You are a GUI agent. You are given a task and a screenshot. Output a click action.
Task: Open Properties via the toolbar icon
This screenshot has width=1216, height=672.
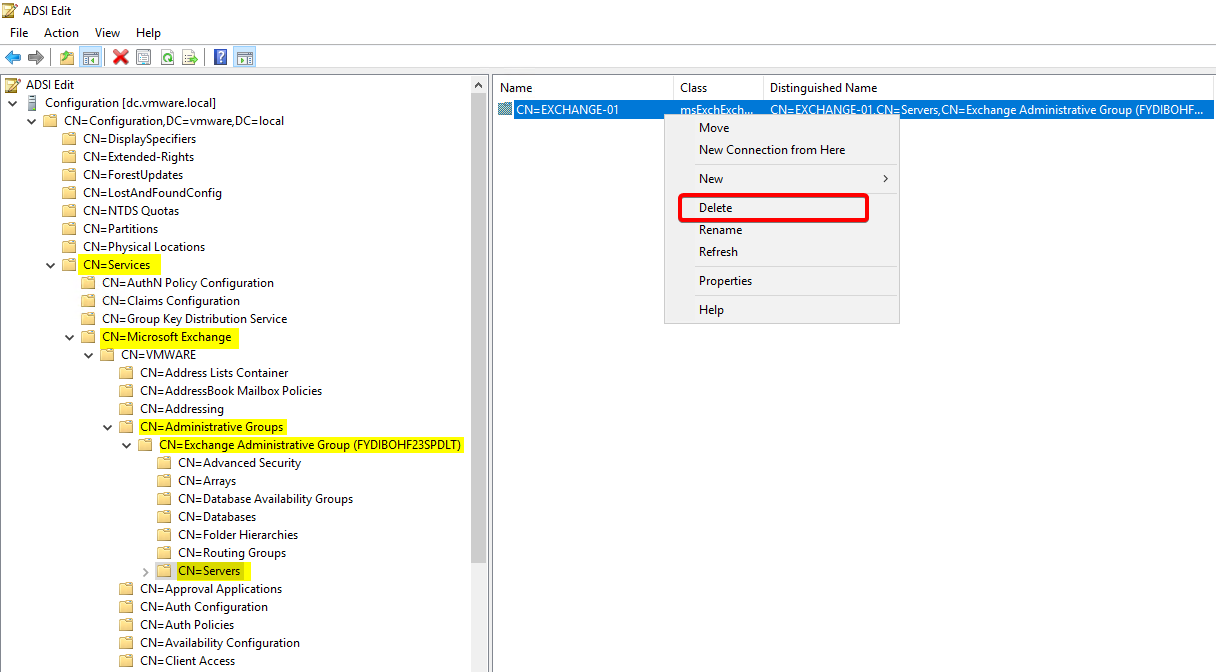coord(144,57)
